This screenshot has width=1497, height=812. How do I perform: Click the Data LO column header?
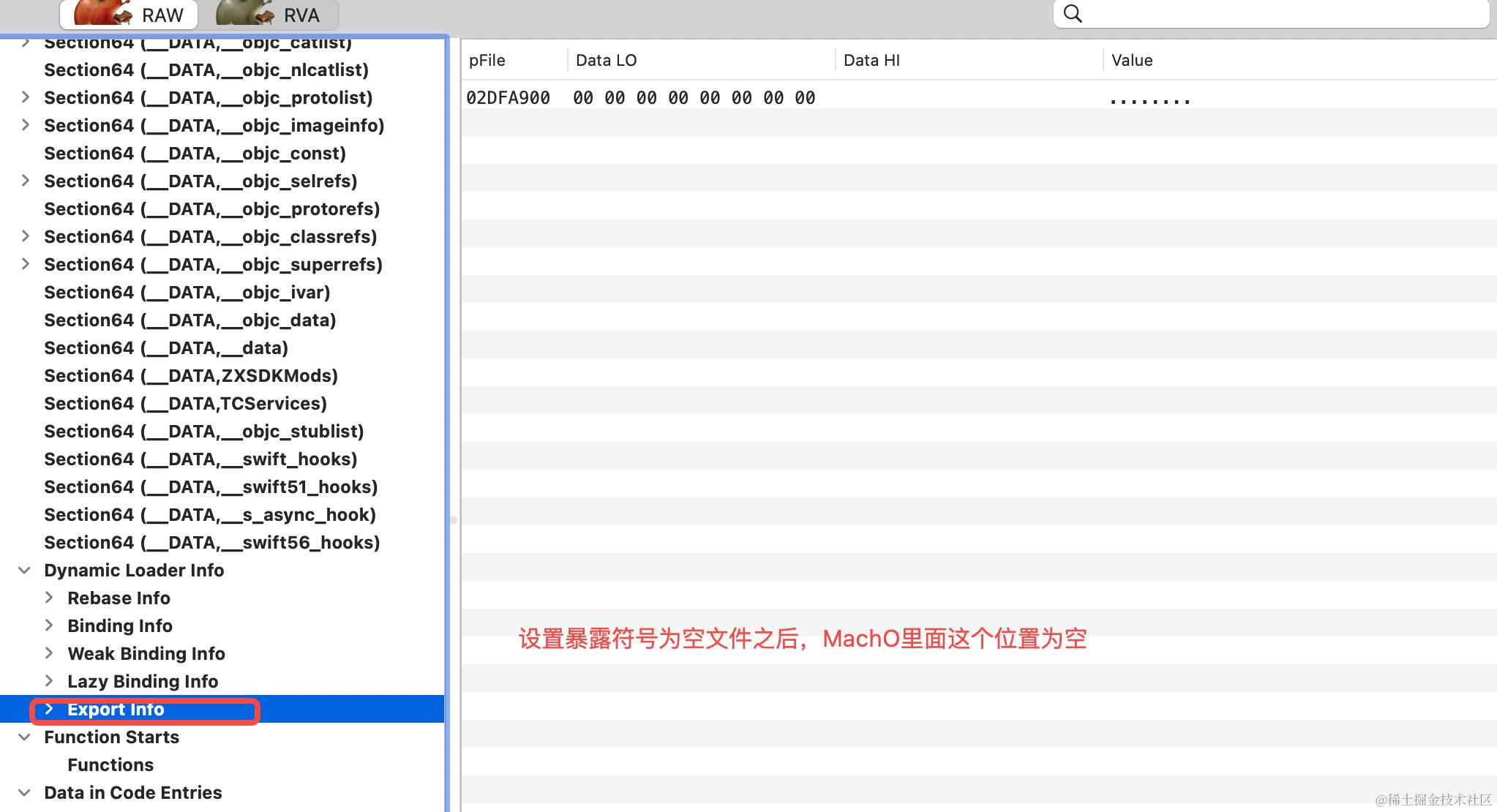pyautogui.click(x=606, y=61)
